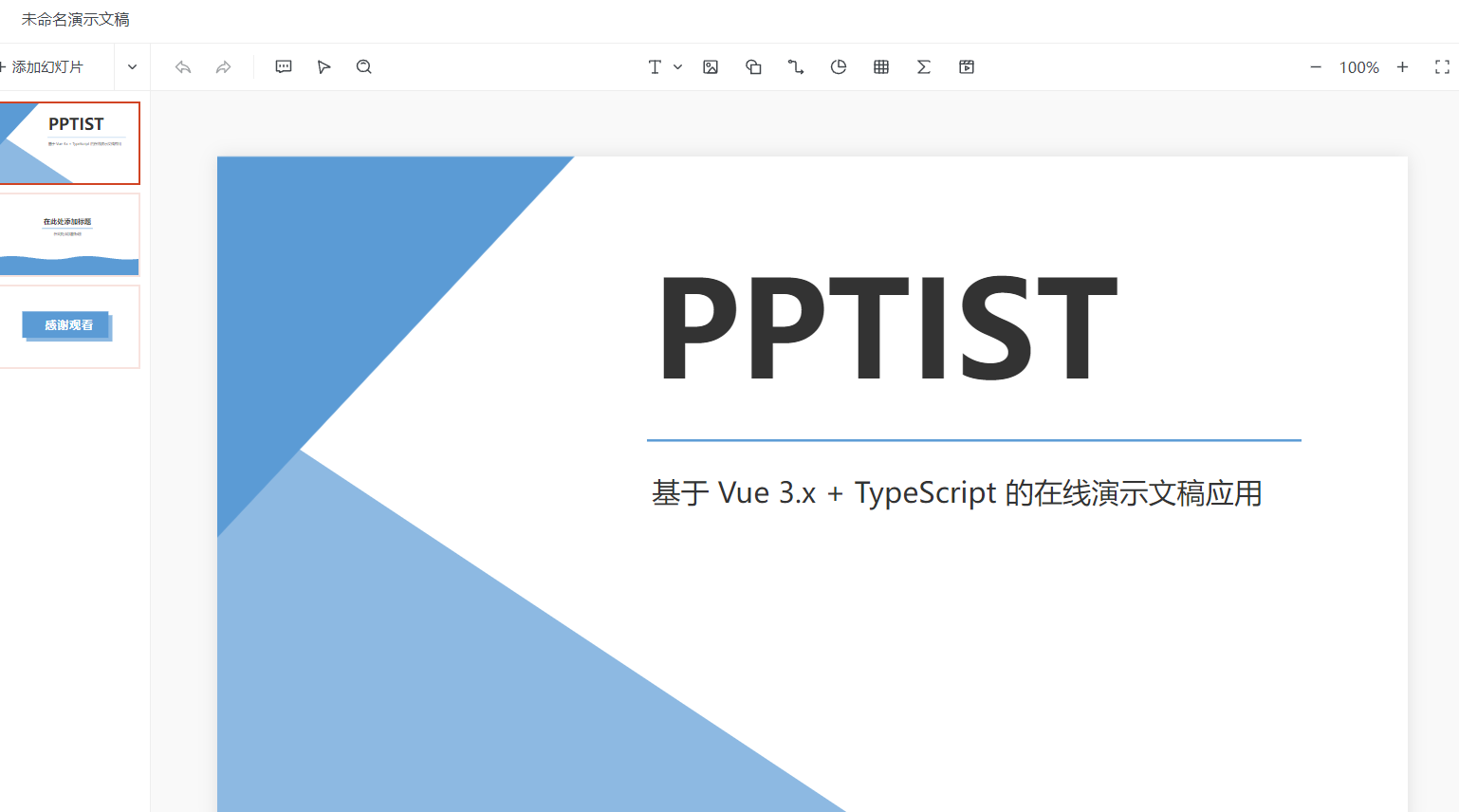This screenshot has width=1459, height=812.
Task: Open the speaker notes comment icon
Action: (x=283, y=66)
